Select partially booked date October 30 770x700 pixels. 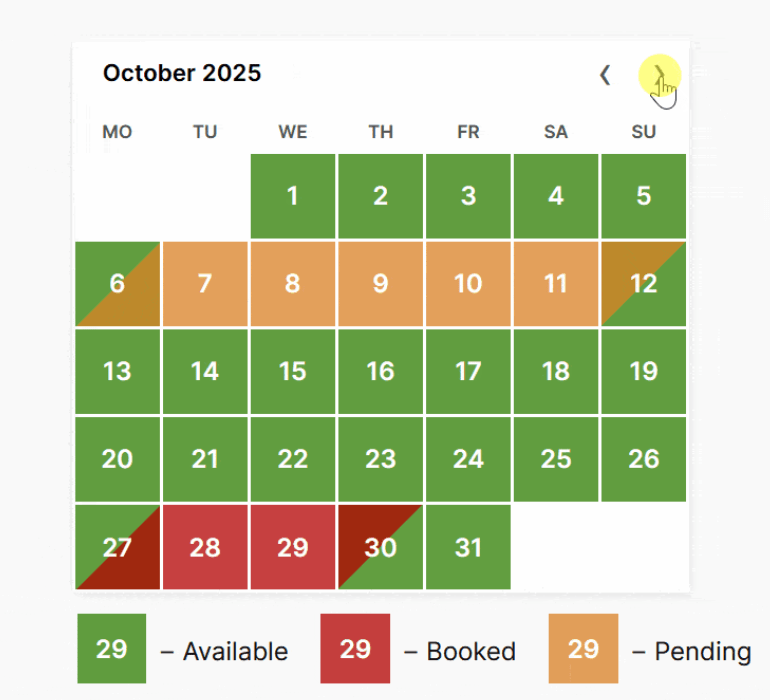coord(381,547)
